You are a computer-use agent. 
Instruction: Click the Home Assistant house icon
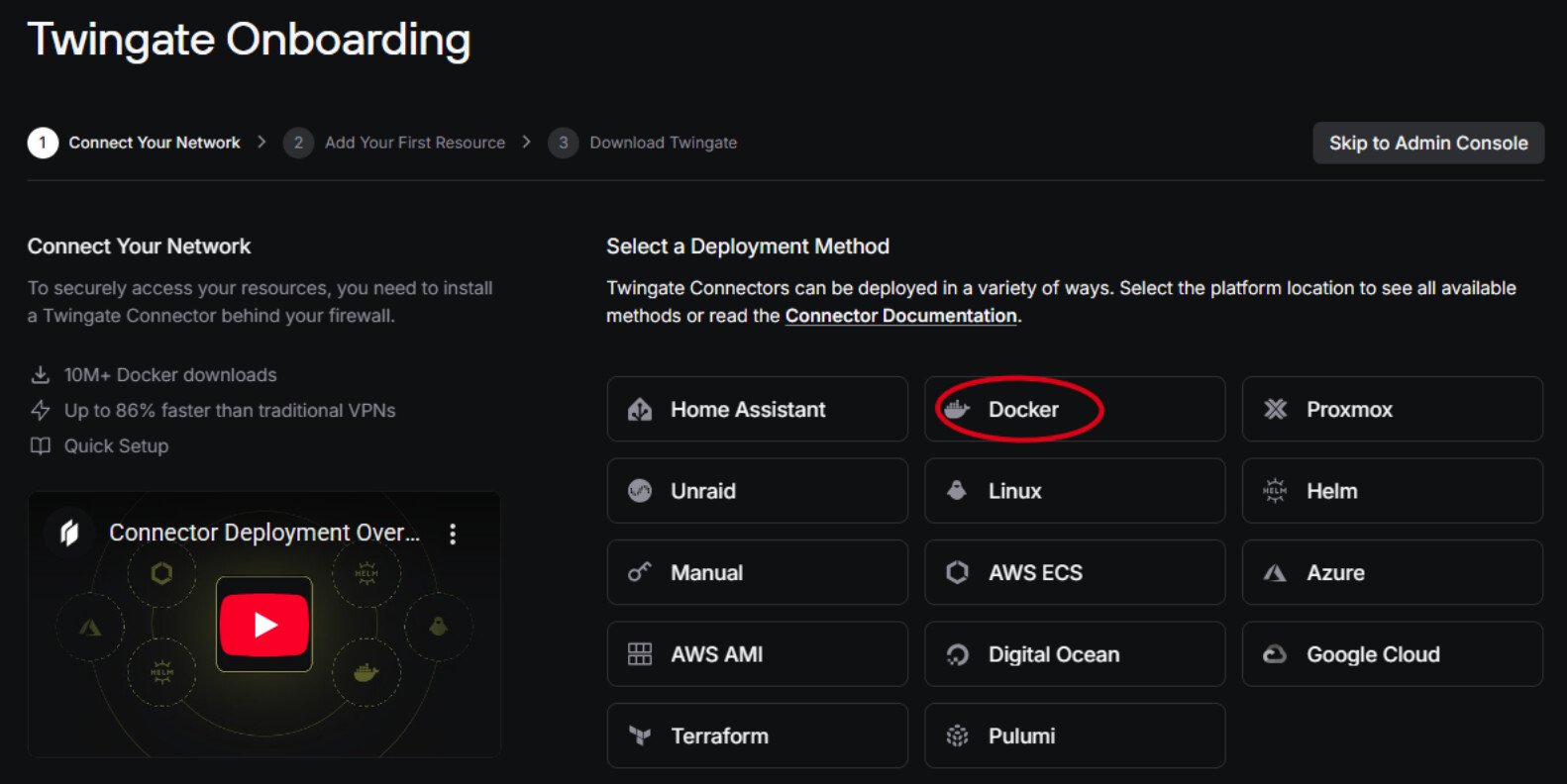click(640, 409)
